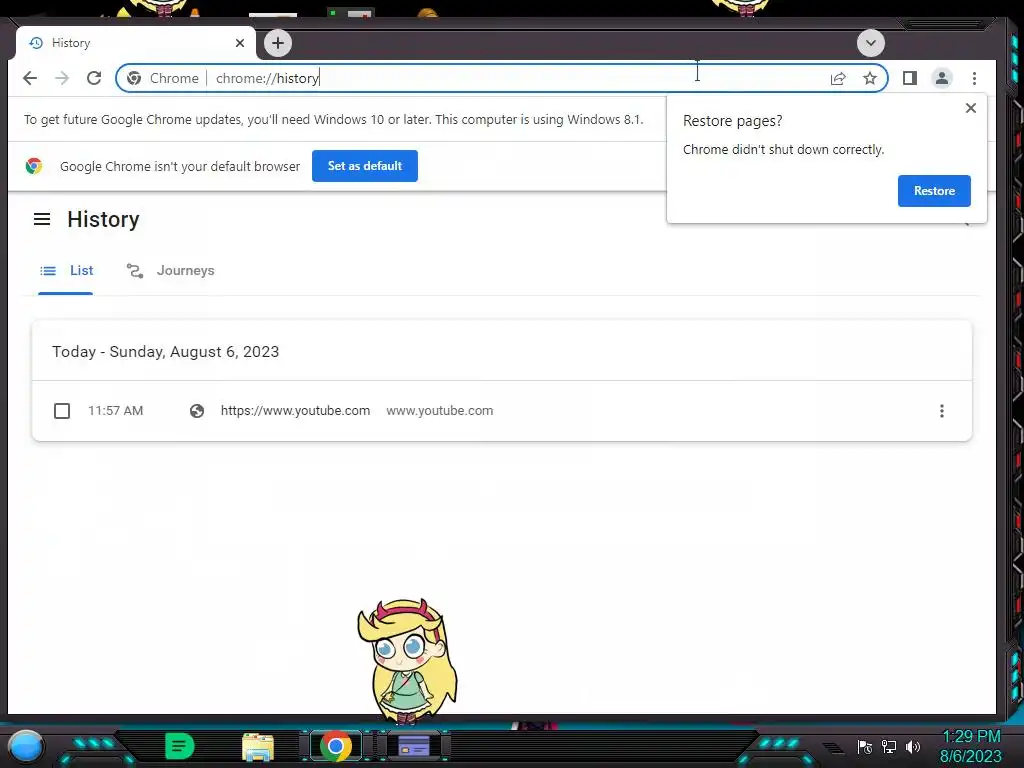Click the Today - Sunday, August 6, 2023 heading
The image size is (1024, 768).
[x=166, y=351]
